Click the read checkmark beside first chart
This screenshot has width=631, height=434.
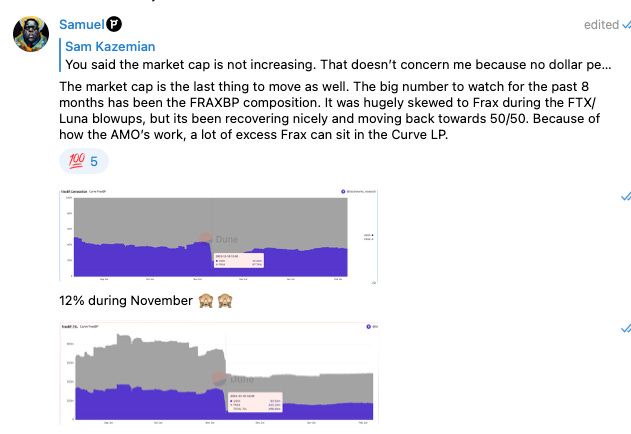click(x=626, y=197)
